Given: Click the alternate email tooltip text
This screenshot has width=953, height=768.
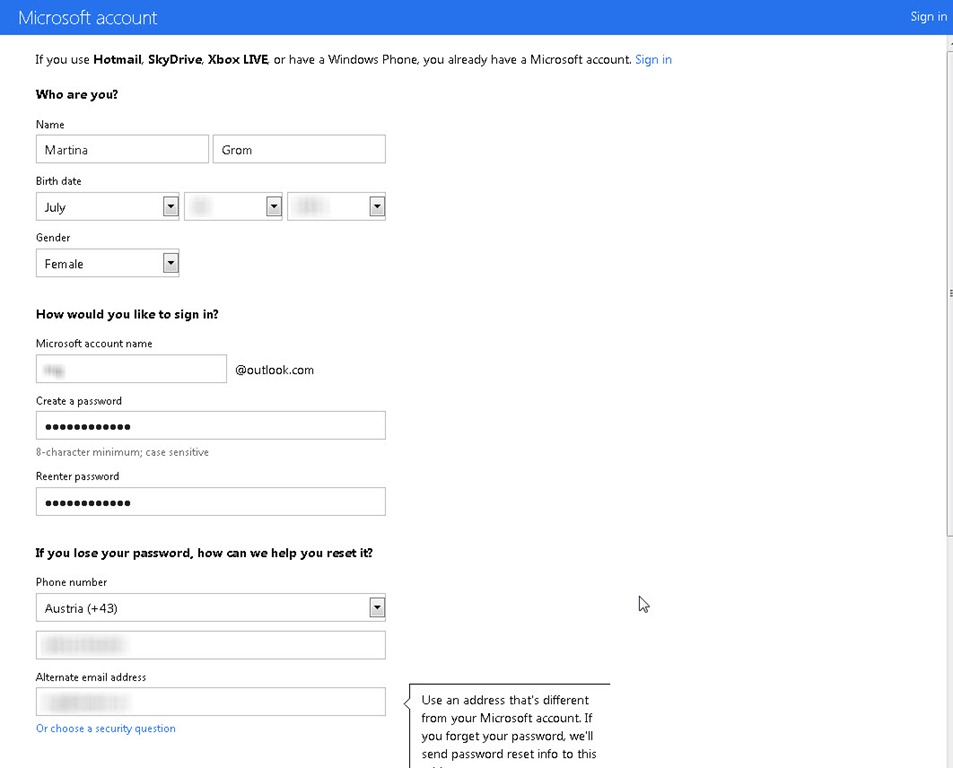Looking at the screenshot, I should click(x=509, y=731).
